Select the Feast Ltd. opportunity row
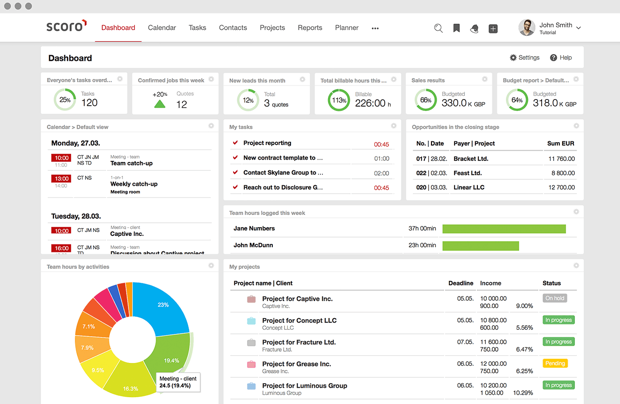The width and height of the screenshot is (620, 404). pos(495,173)
